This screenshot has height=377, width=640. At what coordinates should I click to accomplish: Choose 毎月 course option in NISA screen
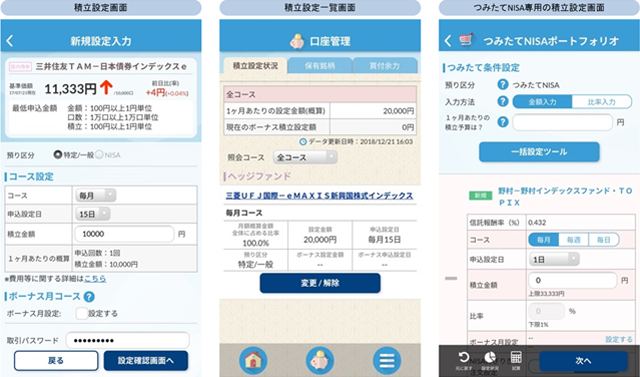pyautogui.click(x=543, y=240)
